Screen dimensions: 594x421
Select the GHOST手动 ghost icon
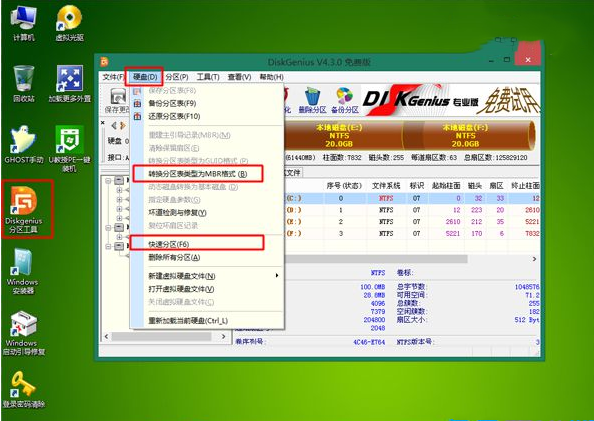23,144
